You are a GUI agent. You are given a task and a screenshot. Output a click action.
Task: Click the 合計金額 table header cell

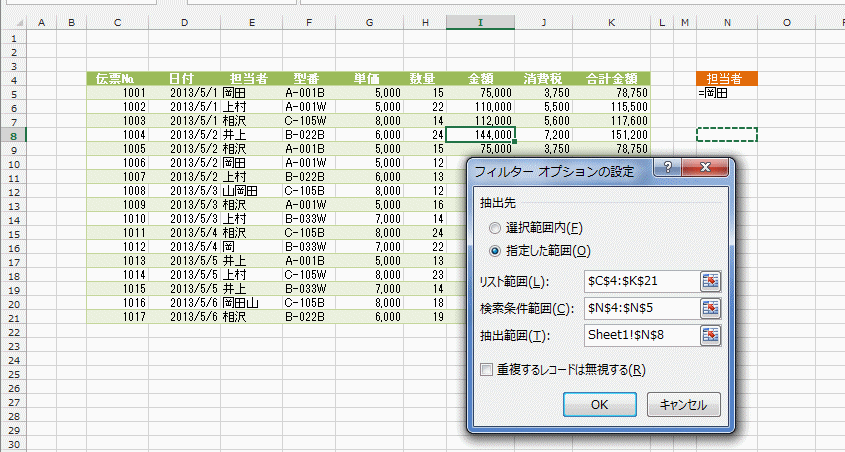tap(615, 78)
